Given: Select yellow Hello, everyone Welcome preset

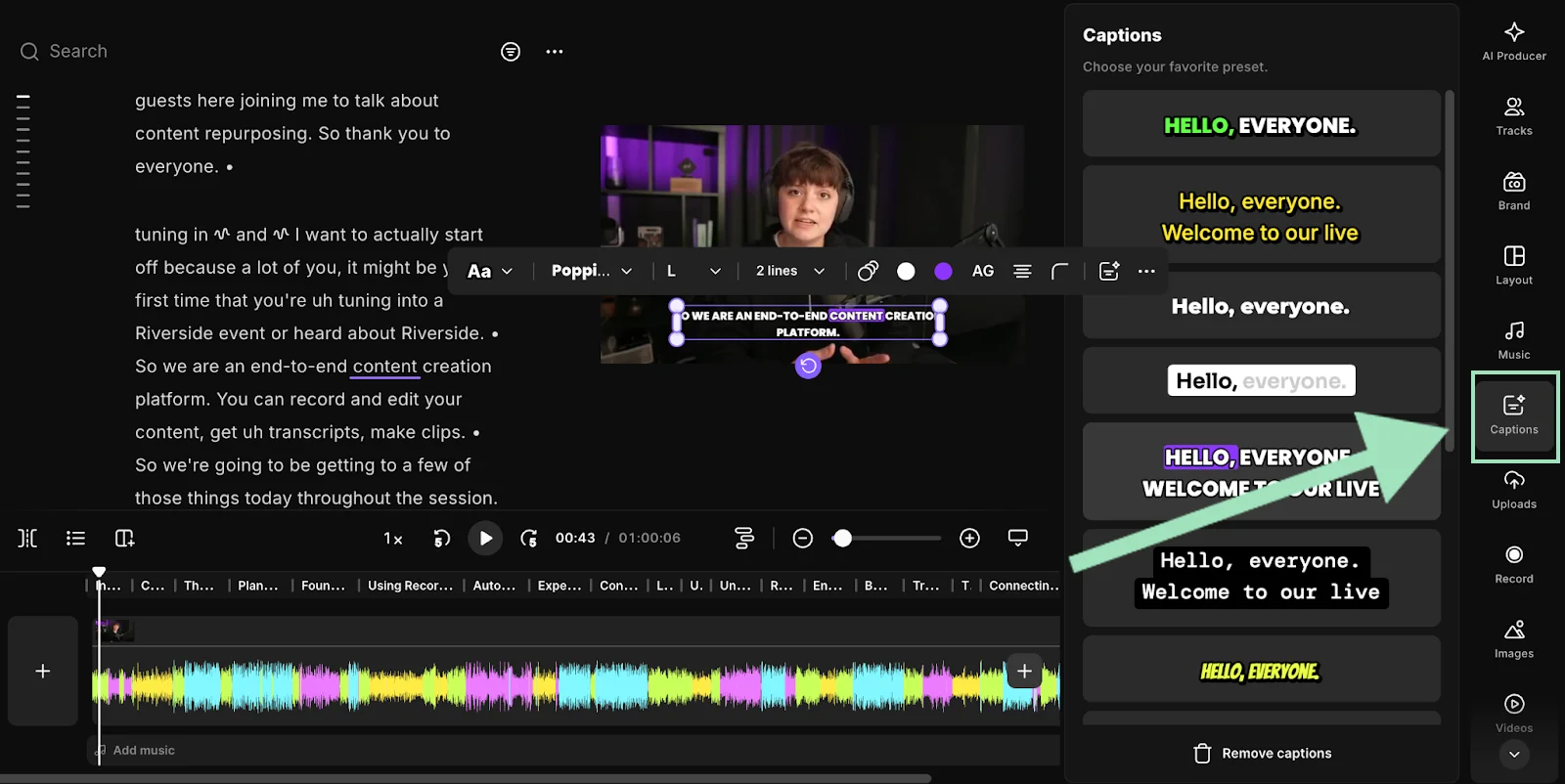Looking at the screenshot, I should click(1261, 215).
